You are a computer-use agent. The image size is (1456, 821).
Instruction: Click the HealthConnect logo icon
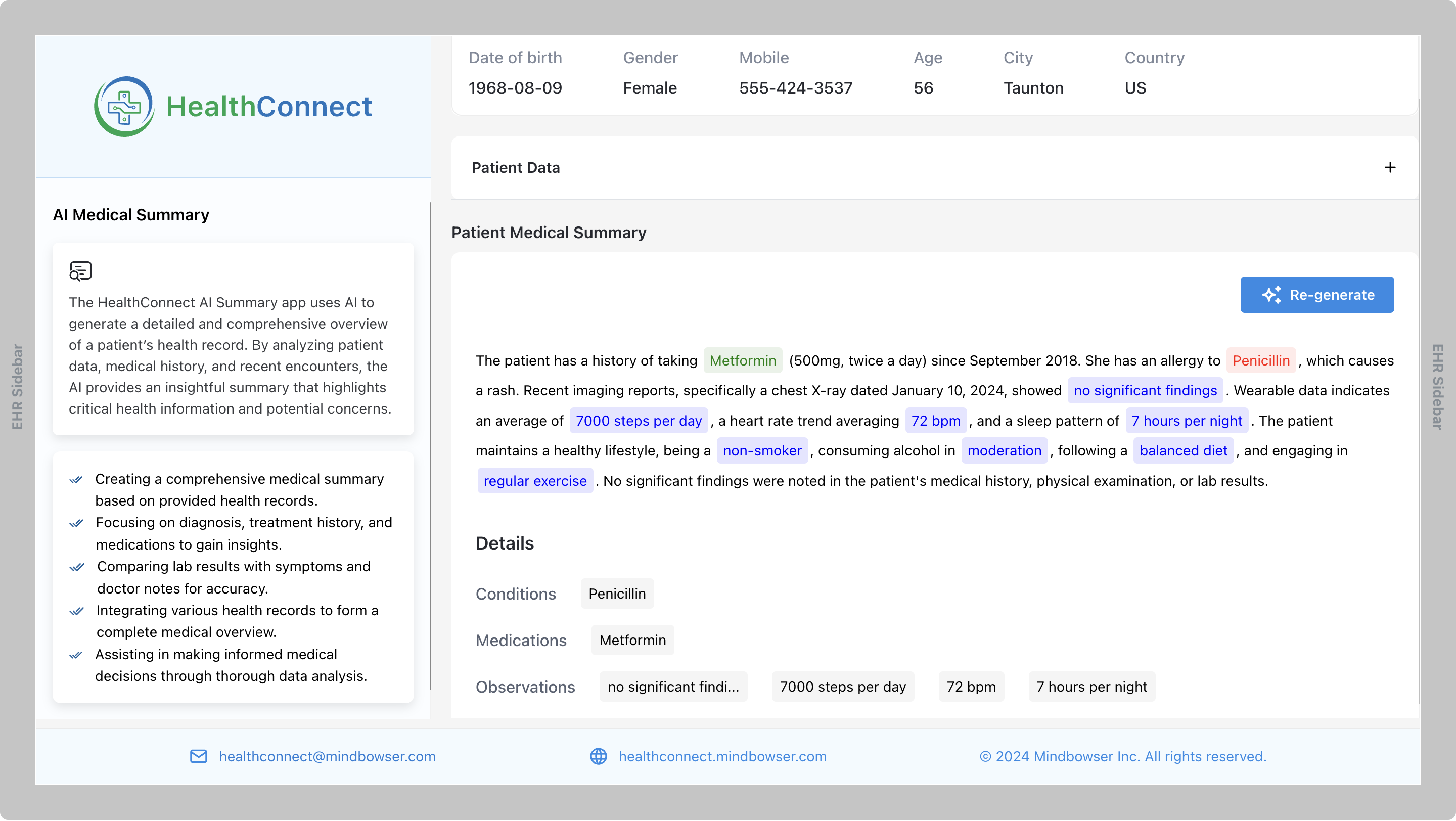[x=124, y=106]
